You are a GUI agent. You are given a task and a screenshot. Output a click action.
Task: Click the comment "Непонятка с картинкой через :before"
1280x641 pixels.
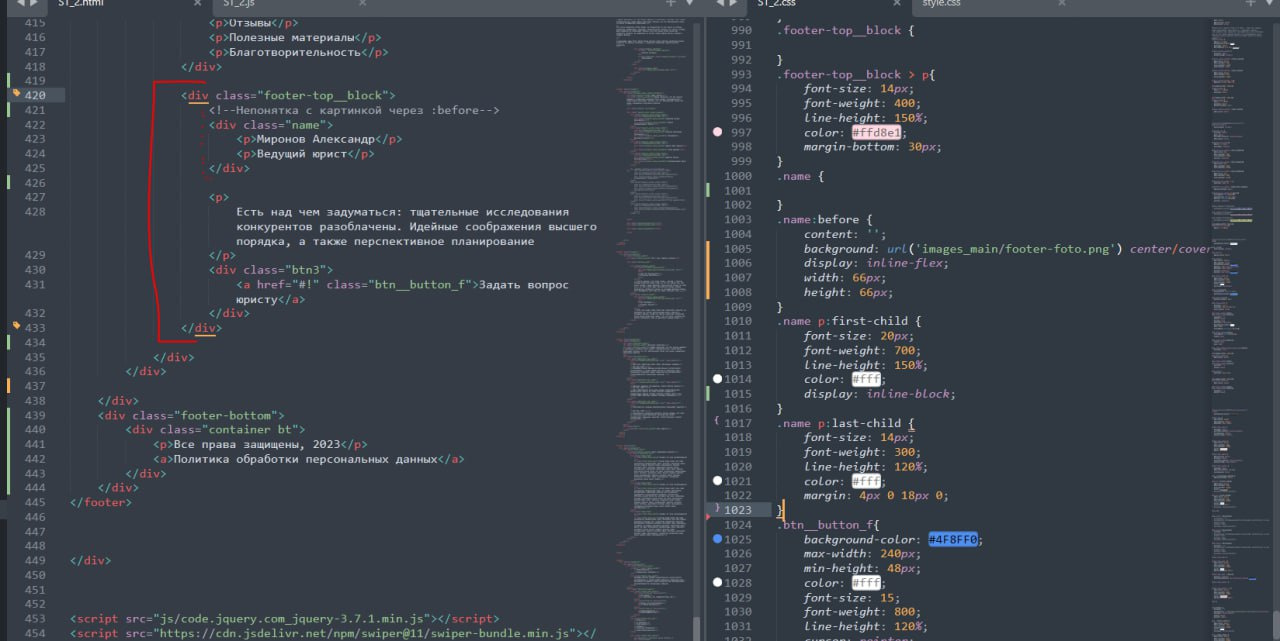click(355, 110)
